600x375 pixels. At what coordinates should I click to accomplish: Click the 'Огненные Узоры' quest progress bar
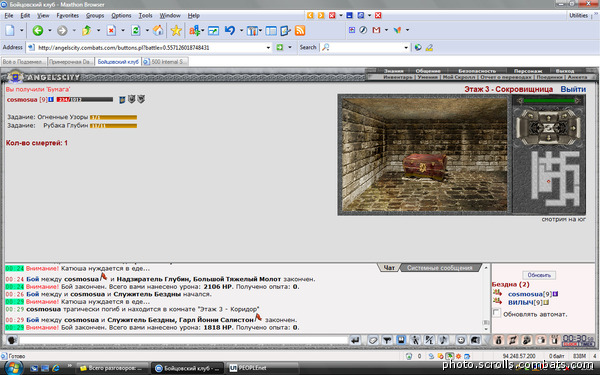(113, 117)
